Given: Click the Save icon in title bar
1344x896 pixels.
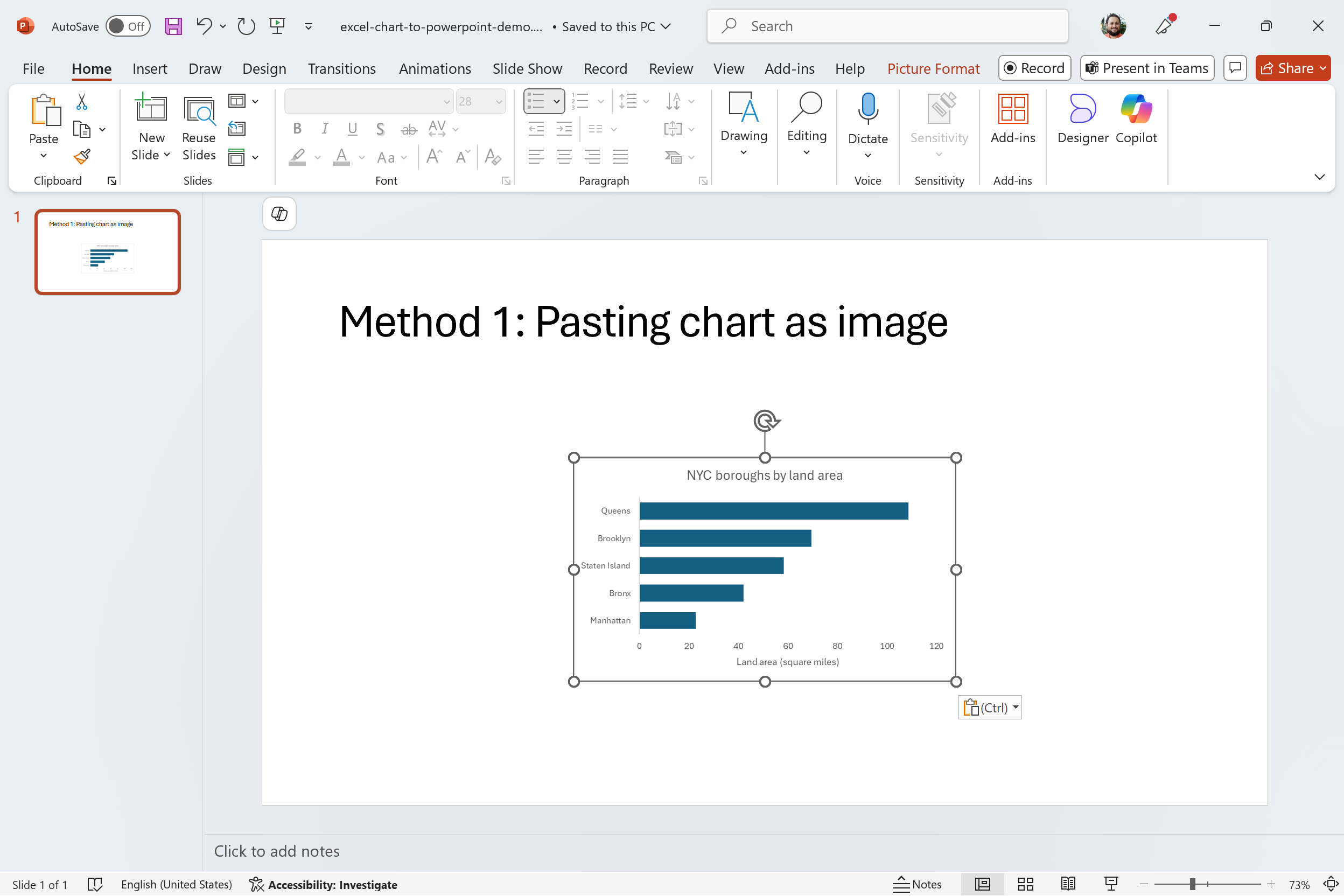Looking at the screenshot, I should click(x=173, y=26).
